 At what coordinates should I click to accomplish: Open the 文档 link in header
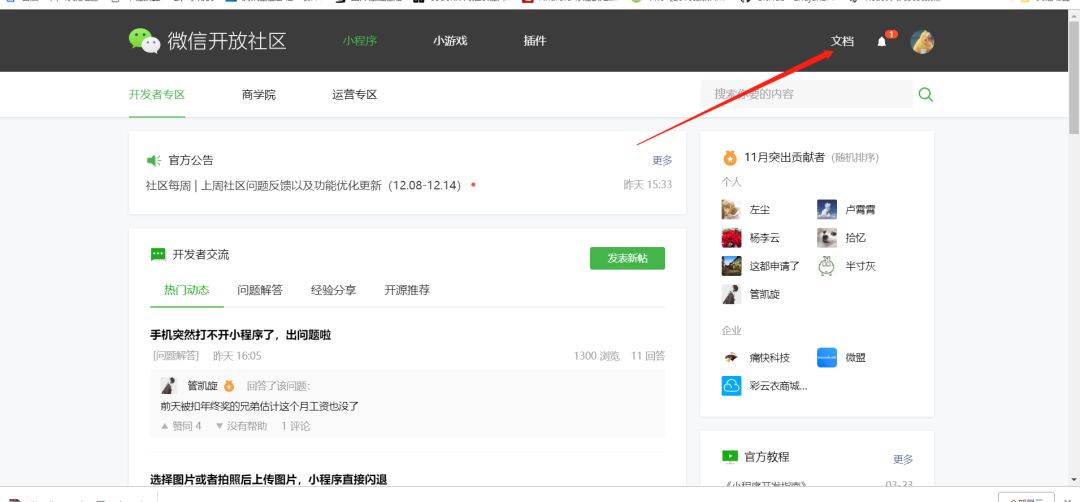coord(842,41)
